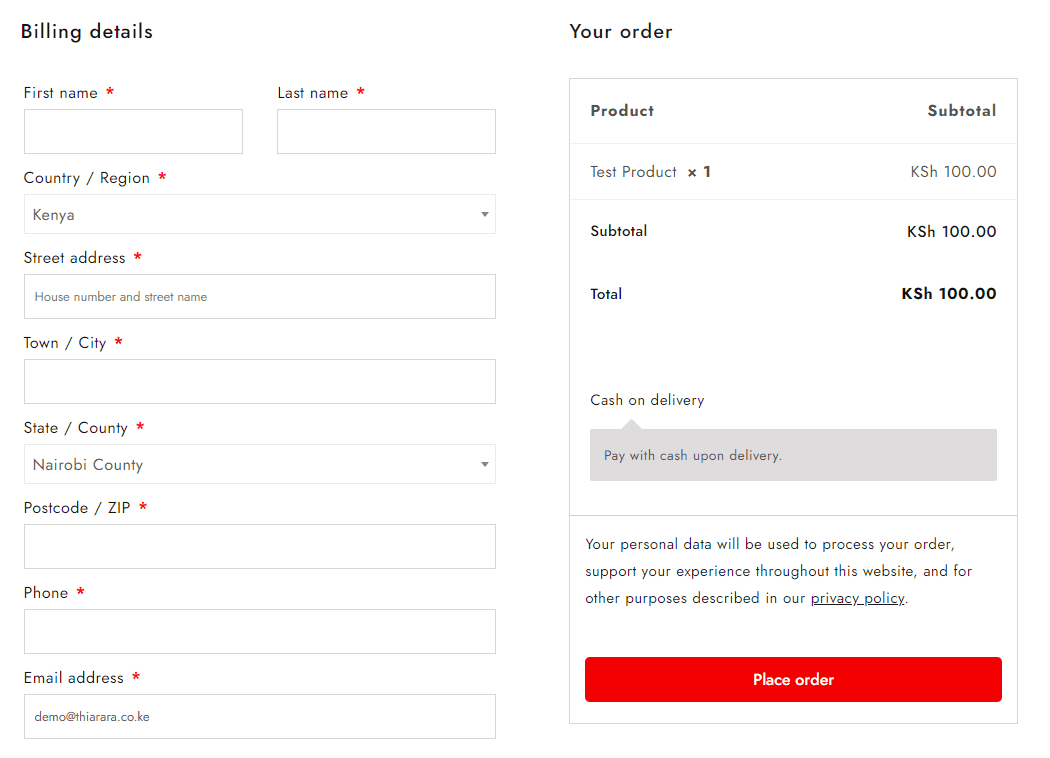This screenshot has width=1050, height=758.
Task: Open the privacy policy link
Action: (x=857, y=598)
